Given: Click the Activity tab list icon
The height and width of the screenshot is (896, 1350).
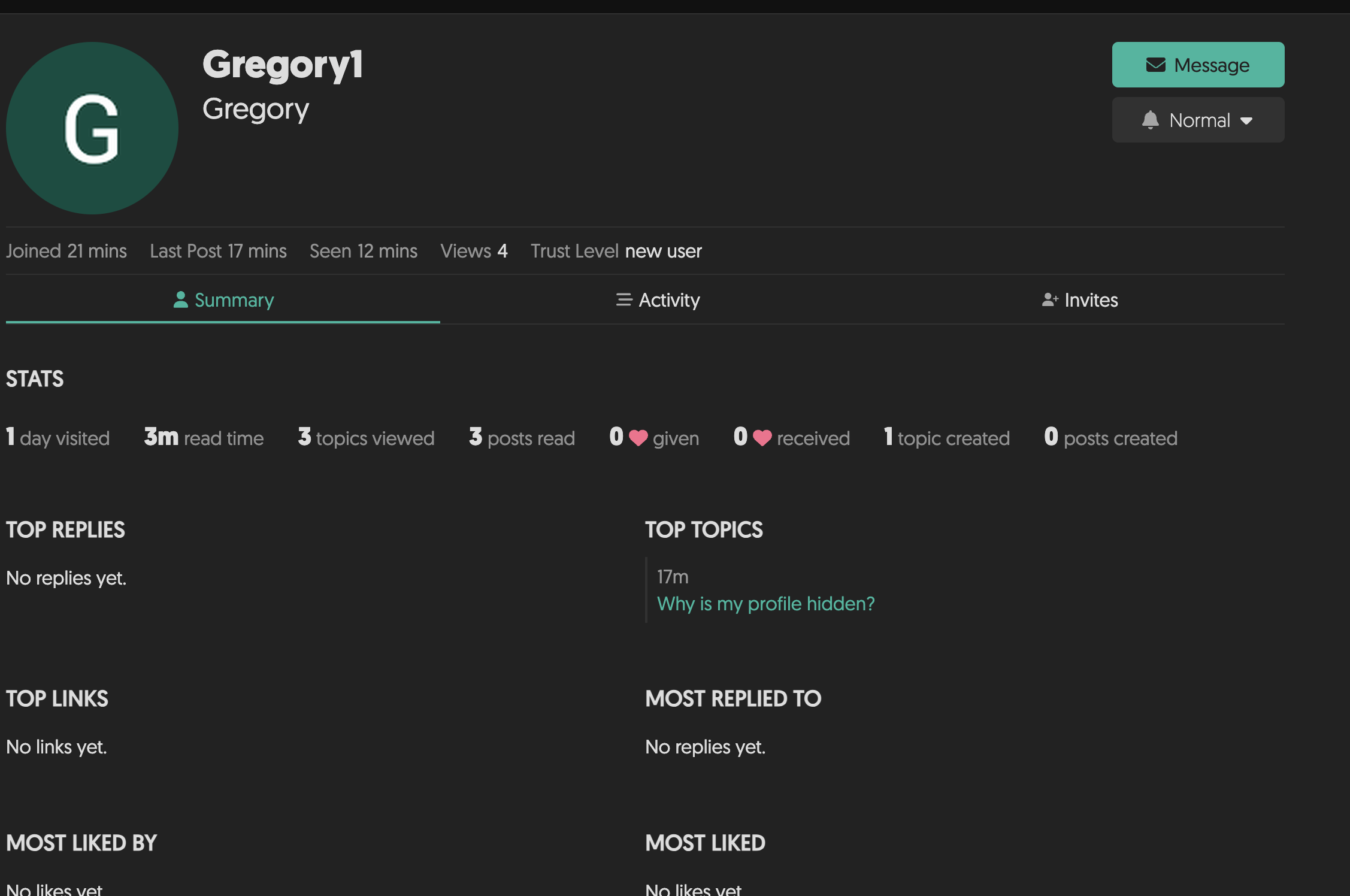Looking at the screenshot, I should tap(623, 299).
